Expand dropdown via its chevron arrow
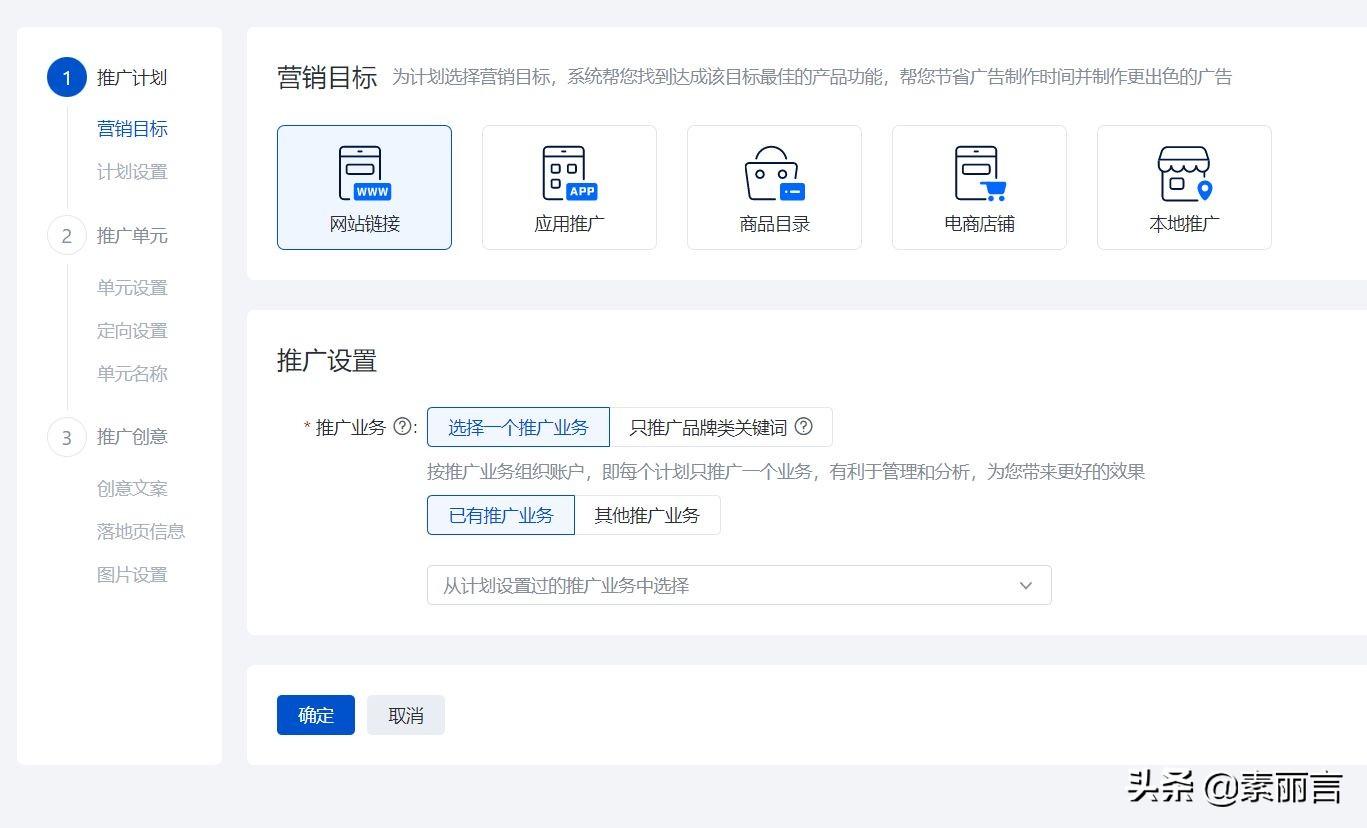This screenshot has height=828, width=1367. 1025,586
